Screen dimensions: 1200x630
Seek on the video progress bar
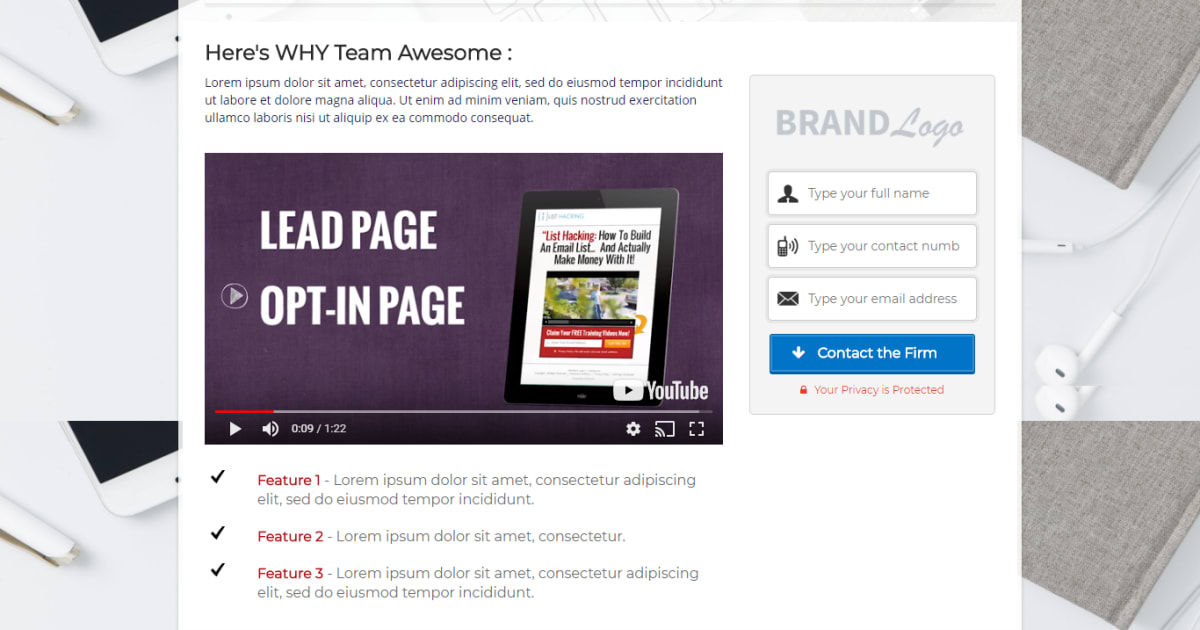[464, 411]
